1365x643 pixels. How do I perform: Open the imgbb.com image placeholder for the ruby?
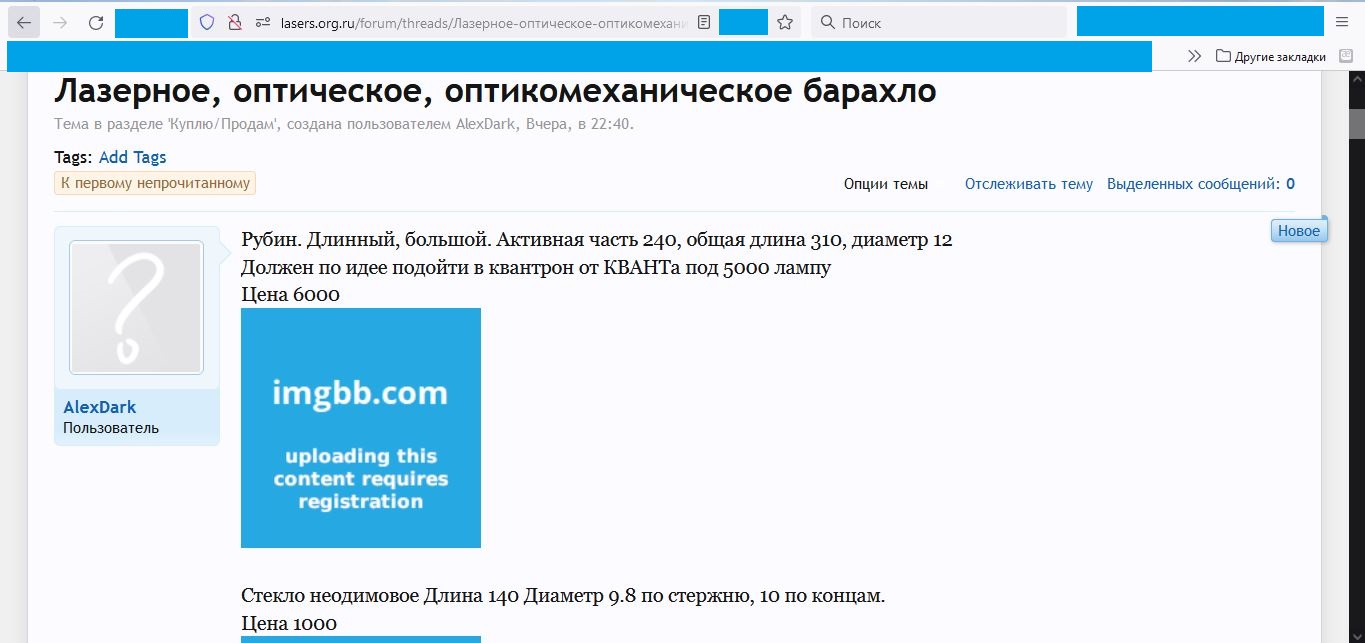pyautogui.click(x=360, y=427)
